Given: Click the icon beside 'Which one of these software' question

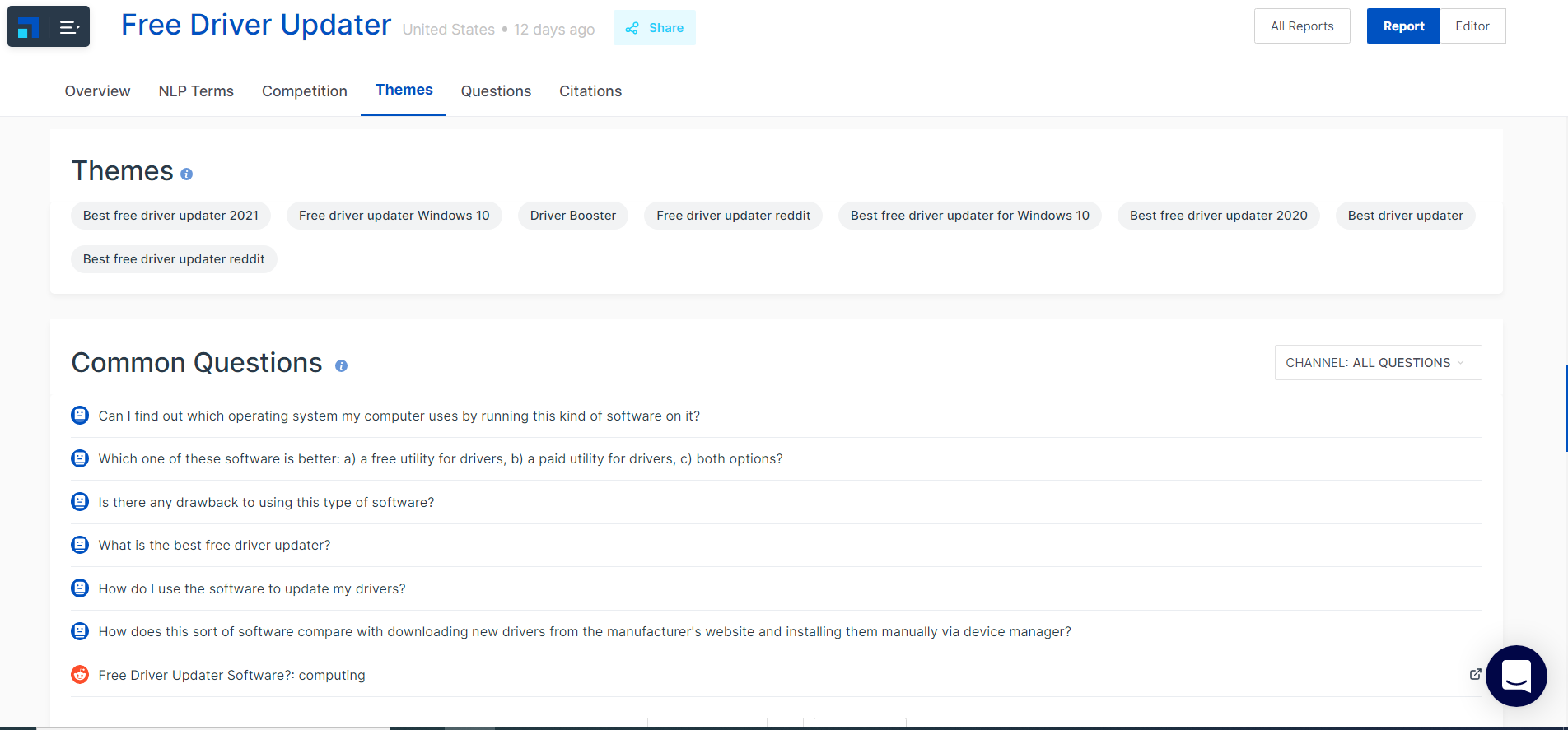Looking at the screenshot, I should coord(80,458).
